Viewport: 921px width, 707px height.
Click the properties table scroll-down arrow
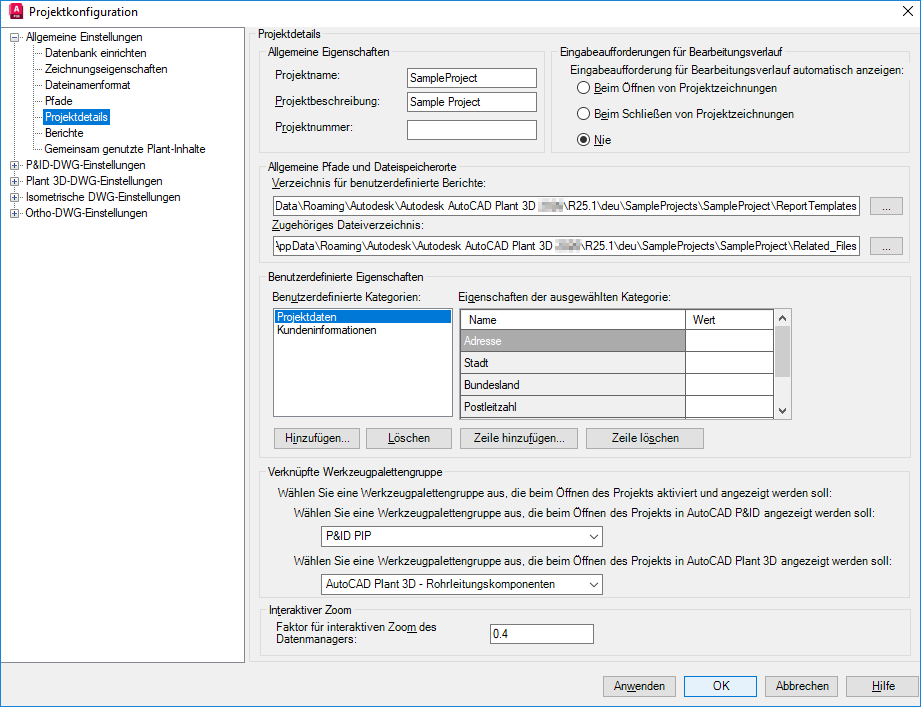pos(782,411)
